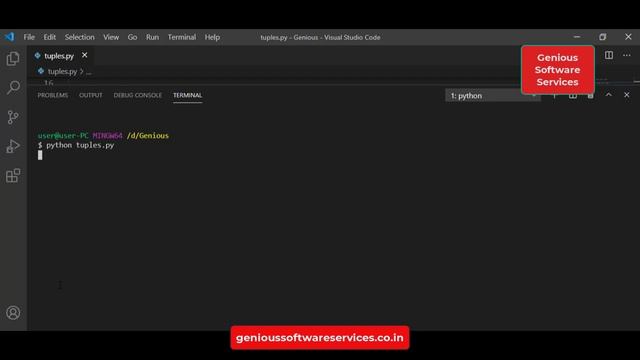
Task: Split the editor to the right
Action: [609, 55]
